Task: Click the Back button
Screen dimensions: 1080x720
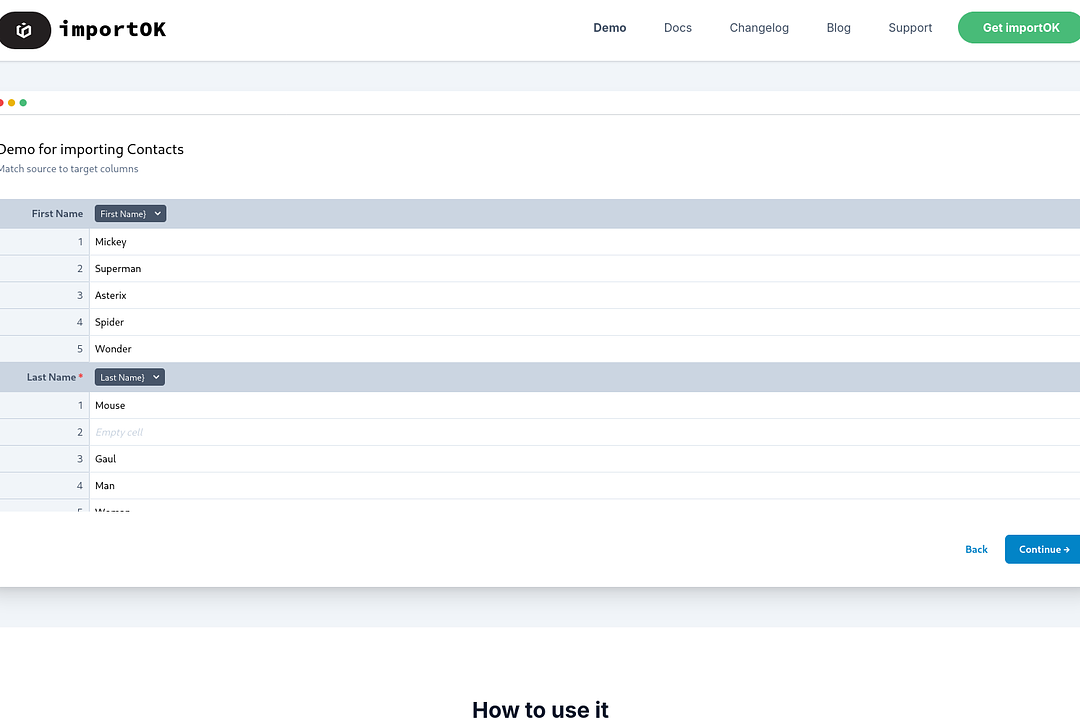Action: coord(976,549)
